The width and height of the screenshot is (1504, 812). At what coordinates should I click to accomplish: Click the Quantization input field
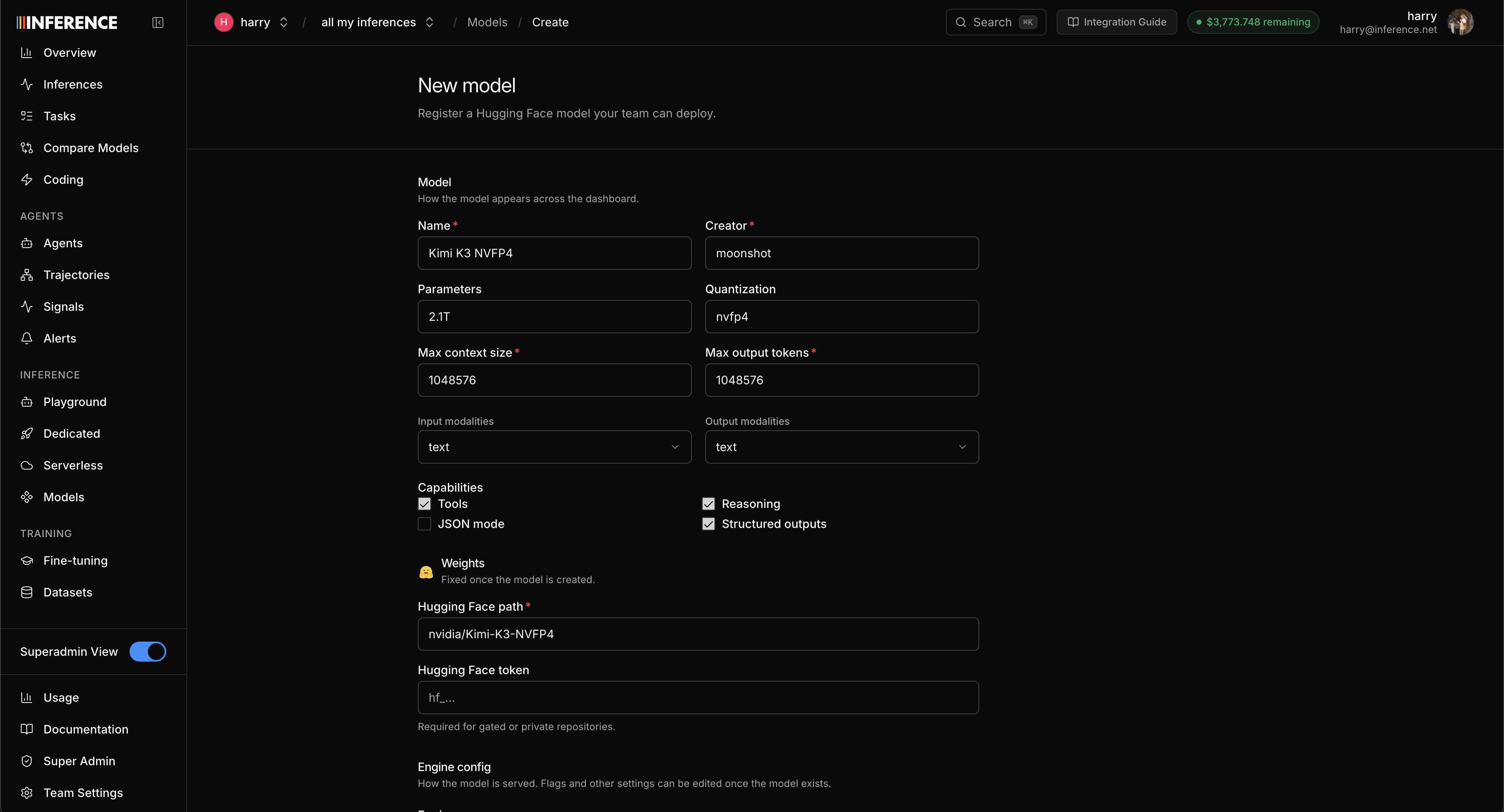click(841, 316)
